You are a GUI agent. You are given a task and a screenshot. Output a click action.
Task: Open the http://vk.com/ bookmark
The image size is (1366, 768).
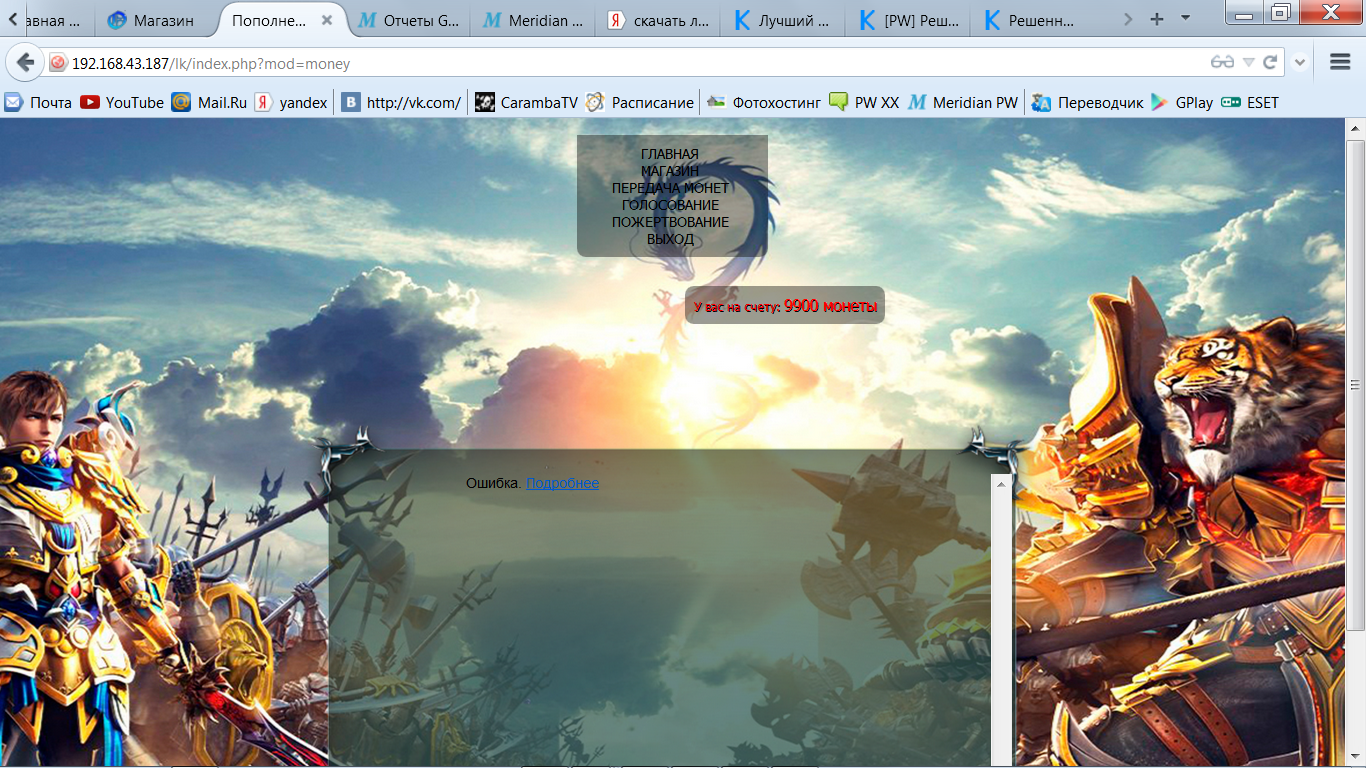pos(401,102)
